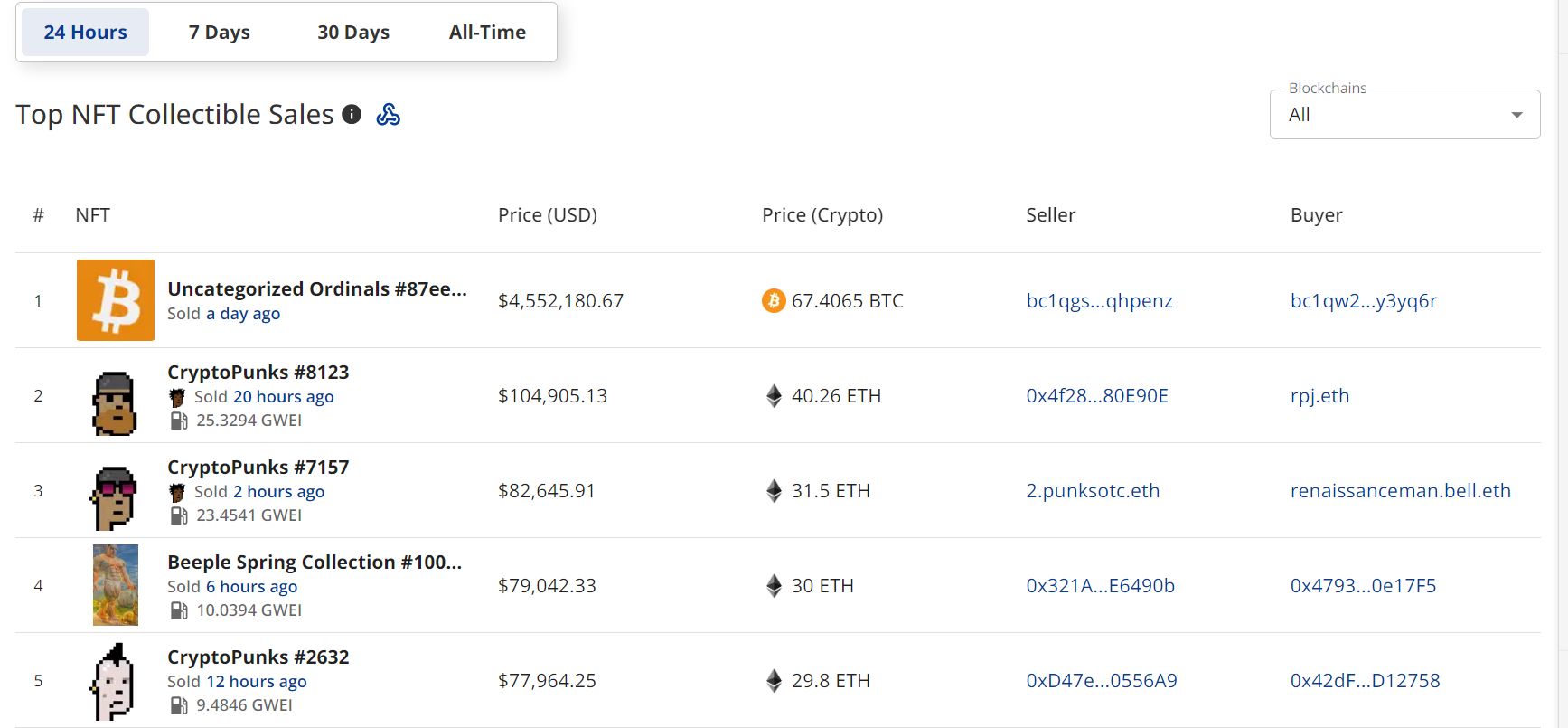Click the Ethereum icon beside 29.8 ETH
1568x728 pixels.
[x=774, y=681]
